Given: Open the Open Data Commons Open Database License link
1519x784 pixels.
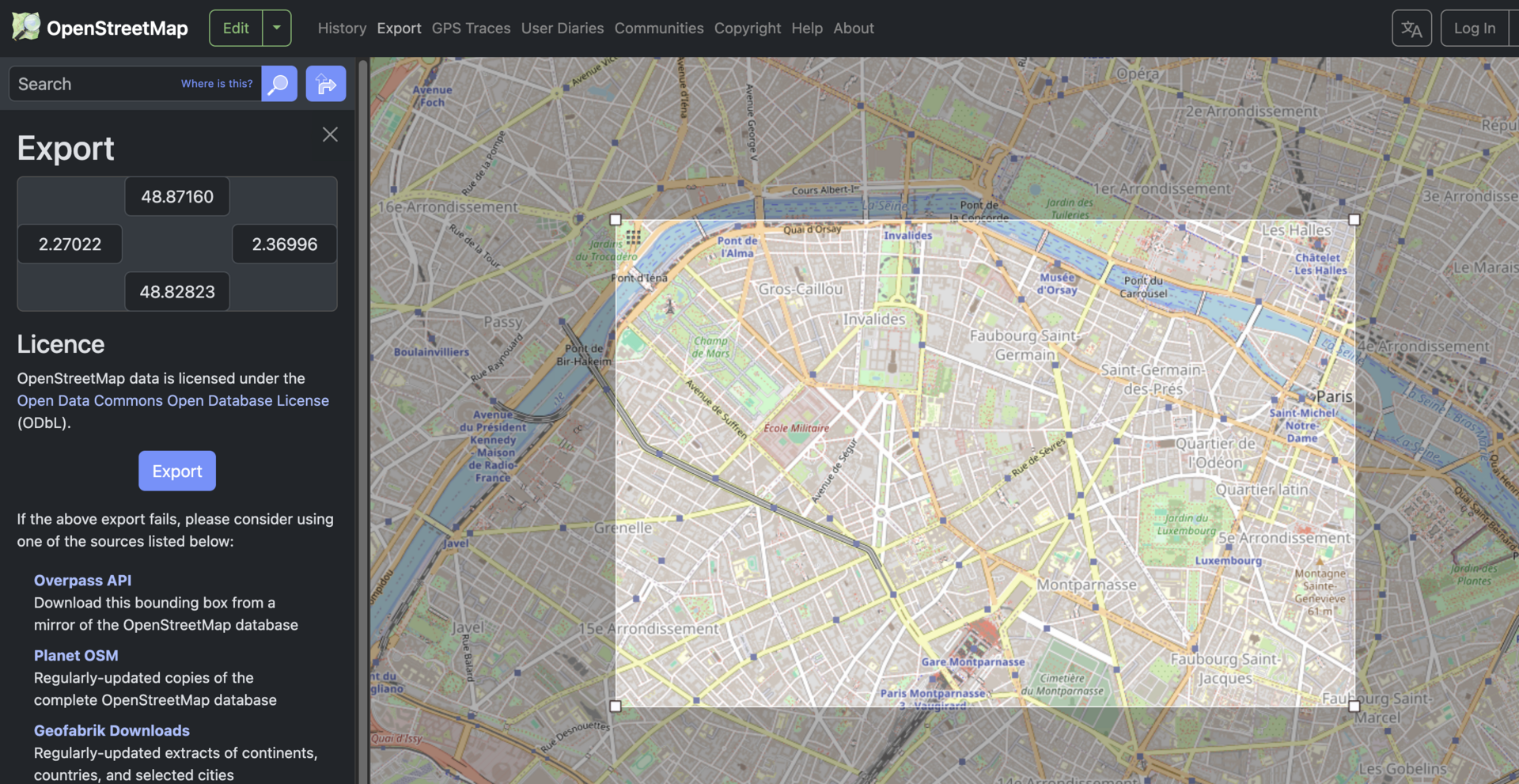Looking at the screenshot, I should 173,400.
